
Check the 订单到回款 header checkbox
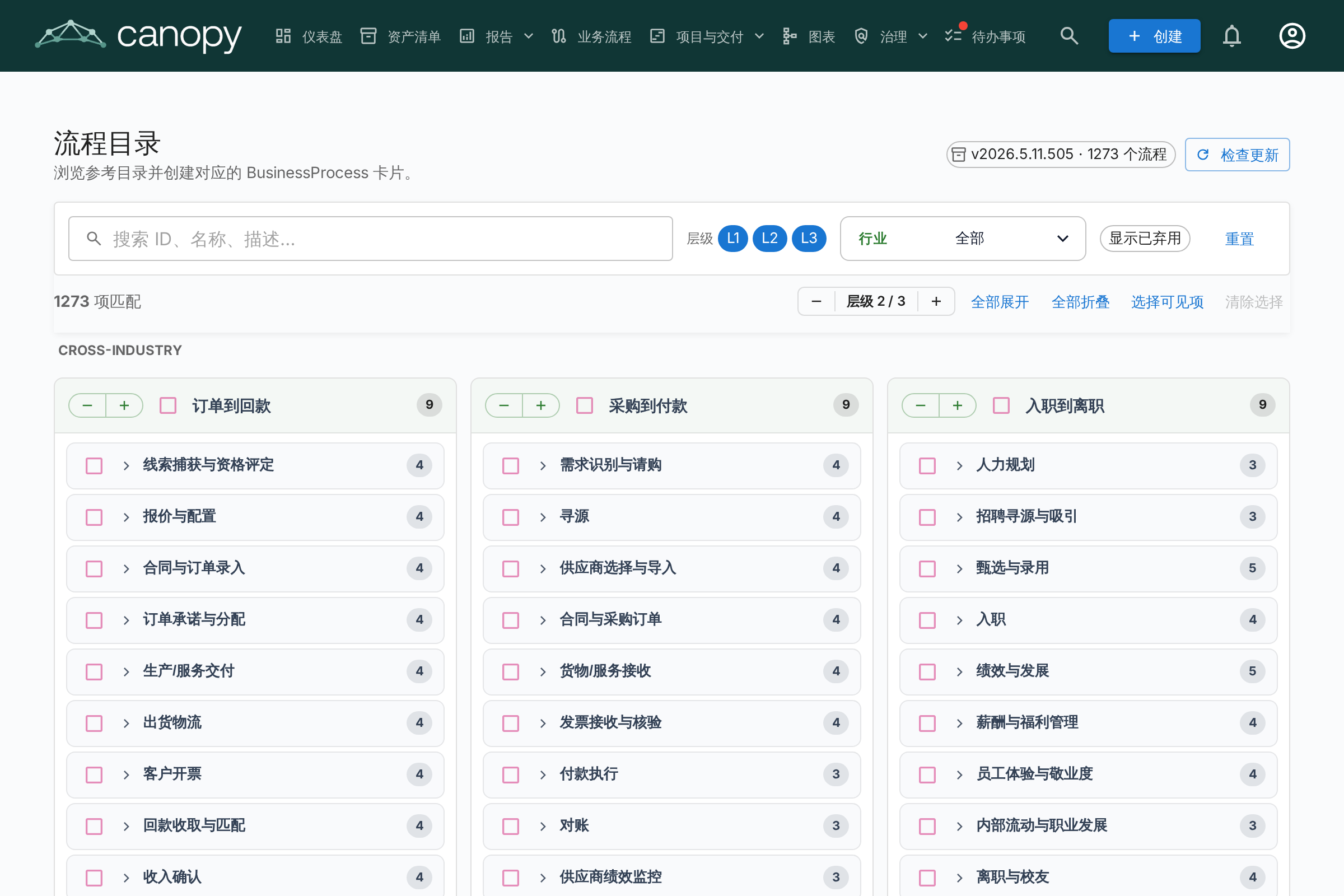(x=168, y=405)
